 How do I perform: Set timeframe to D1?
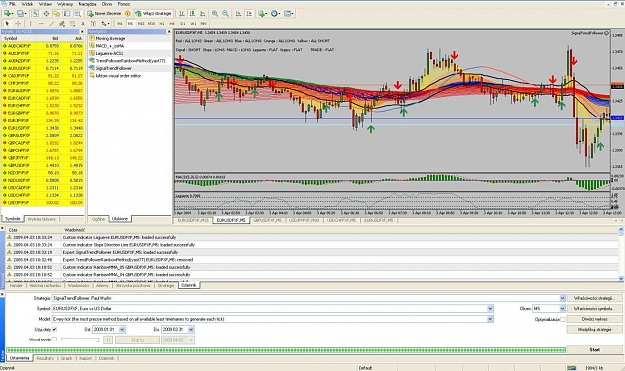pos(183,24)
